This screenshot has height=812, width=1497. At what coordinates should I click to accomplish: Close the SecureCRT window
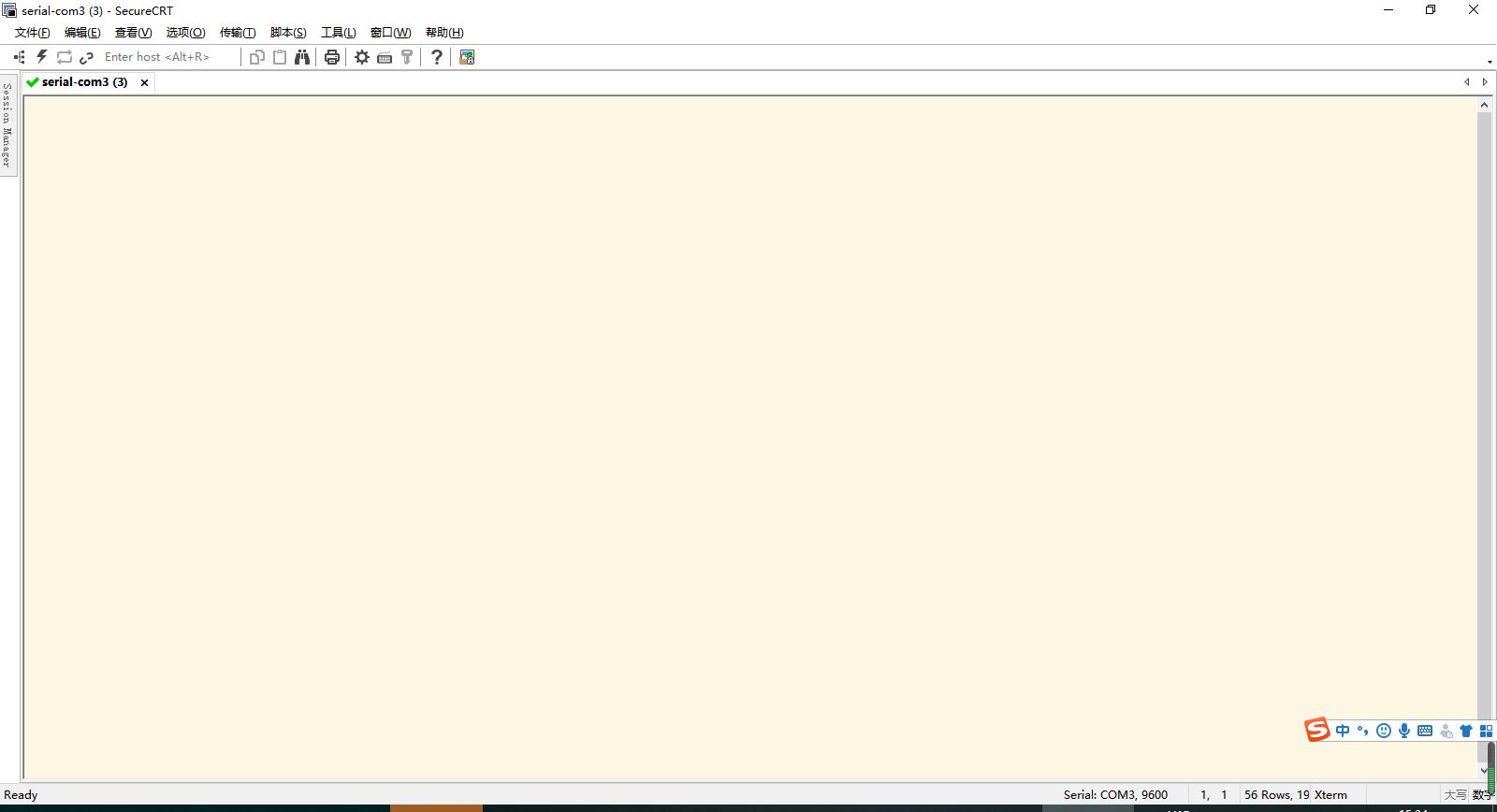[1474, 10]
